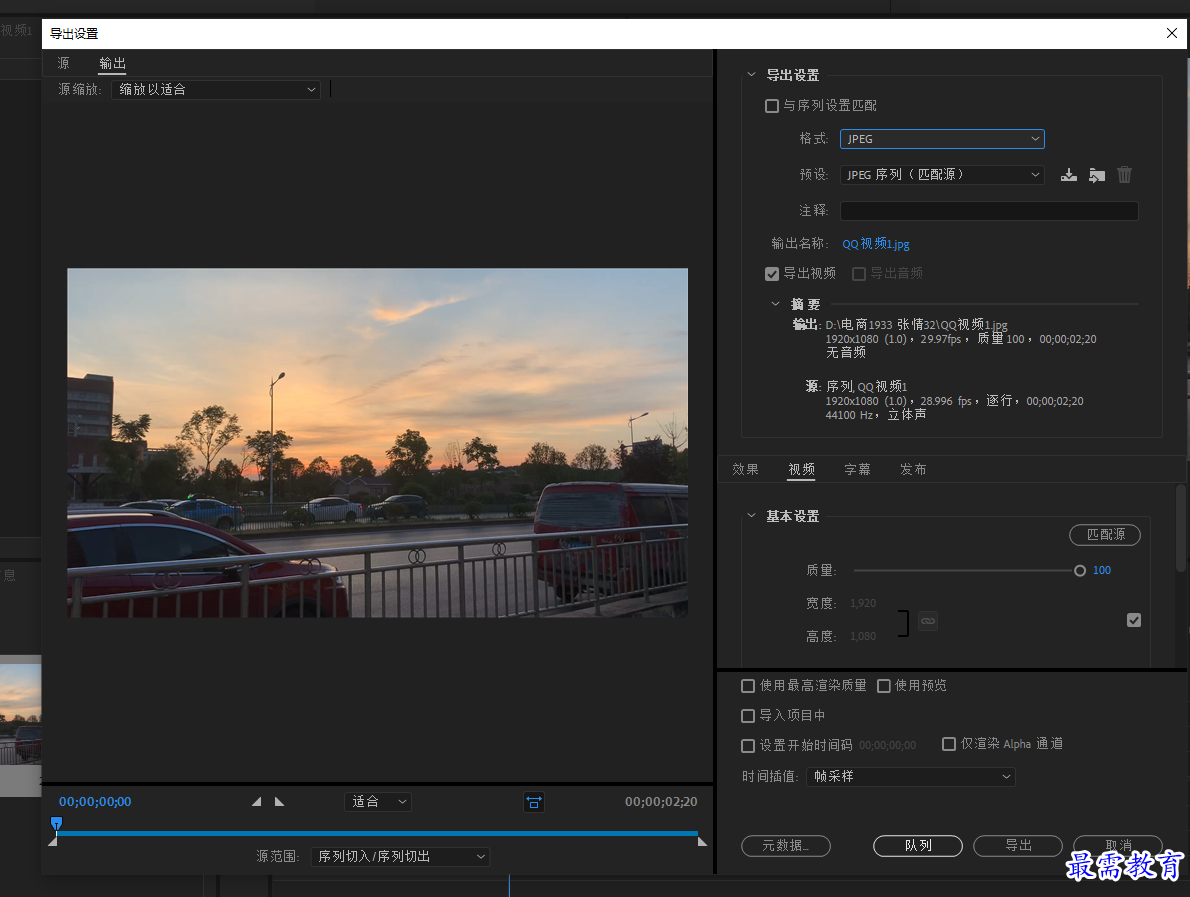The height and width of the screenshot is (897, 1190).
Task: Switch to the Output tab
Action: coord(112,64)
